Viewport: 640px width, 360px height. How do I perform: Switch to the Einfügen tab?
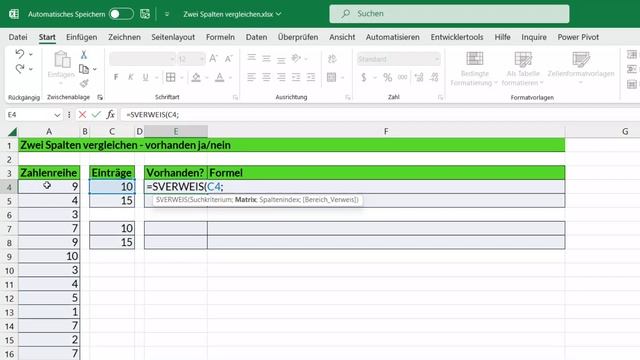82,37
